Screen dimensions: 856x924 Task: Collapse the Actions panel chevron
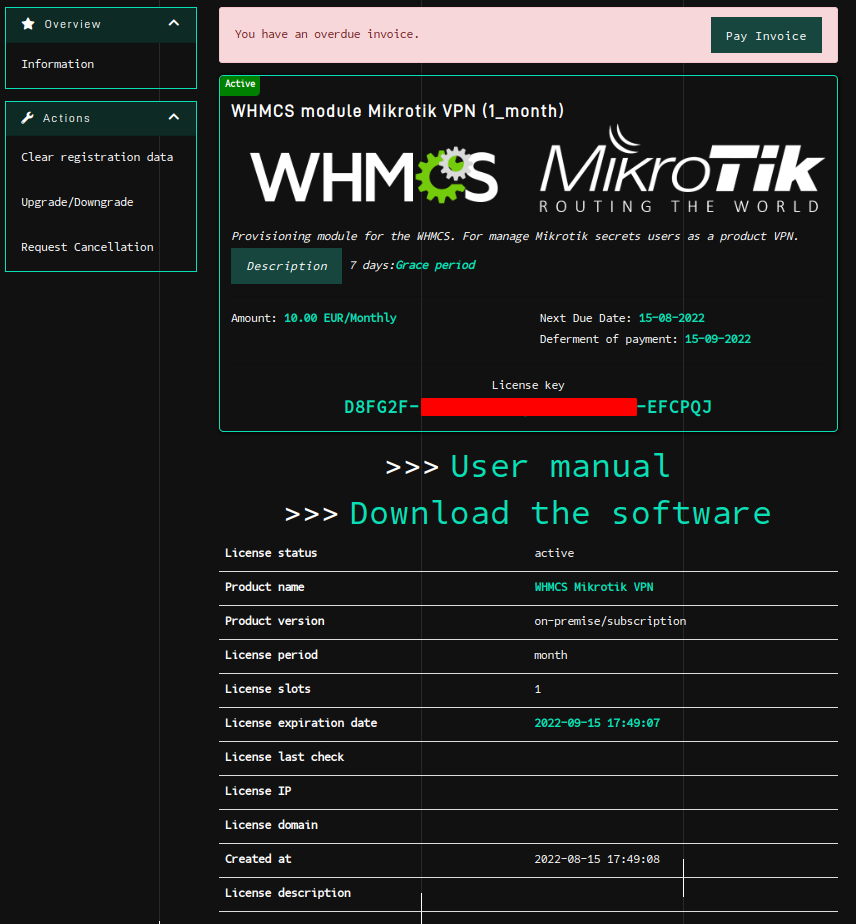pyautogui.click(x=174, y=117)
